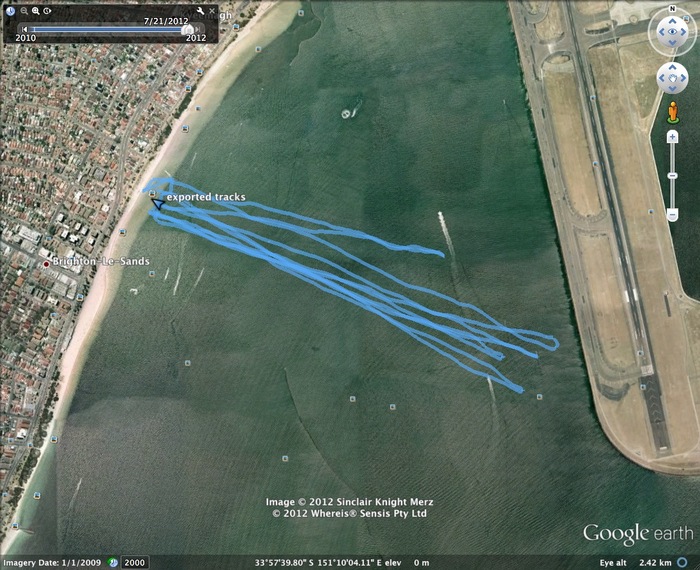Click the historical imagery clock icon
The width and height of the screenshot is (700, 570).
pyautogui.click(x=10, y=11)
